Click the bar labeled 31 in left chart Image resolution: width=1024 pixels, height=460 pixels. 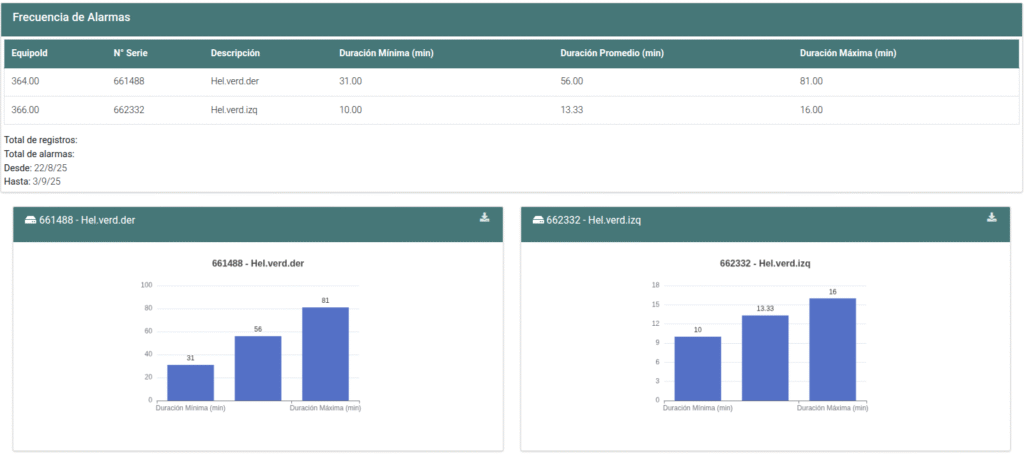point(190,382)
